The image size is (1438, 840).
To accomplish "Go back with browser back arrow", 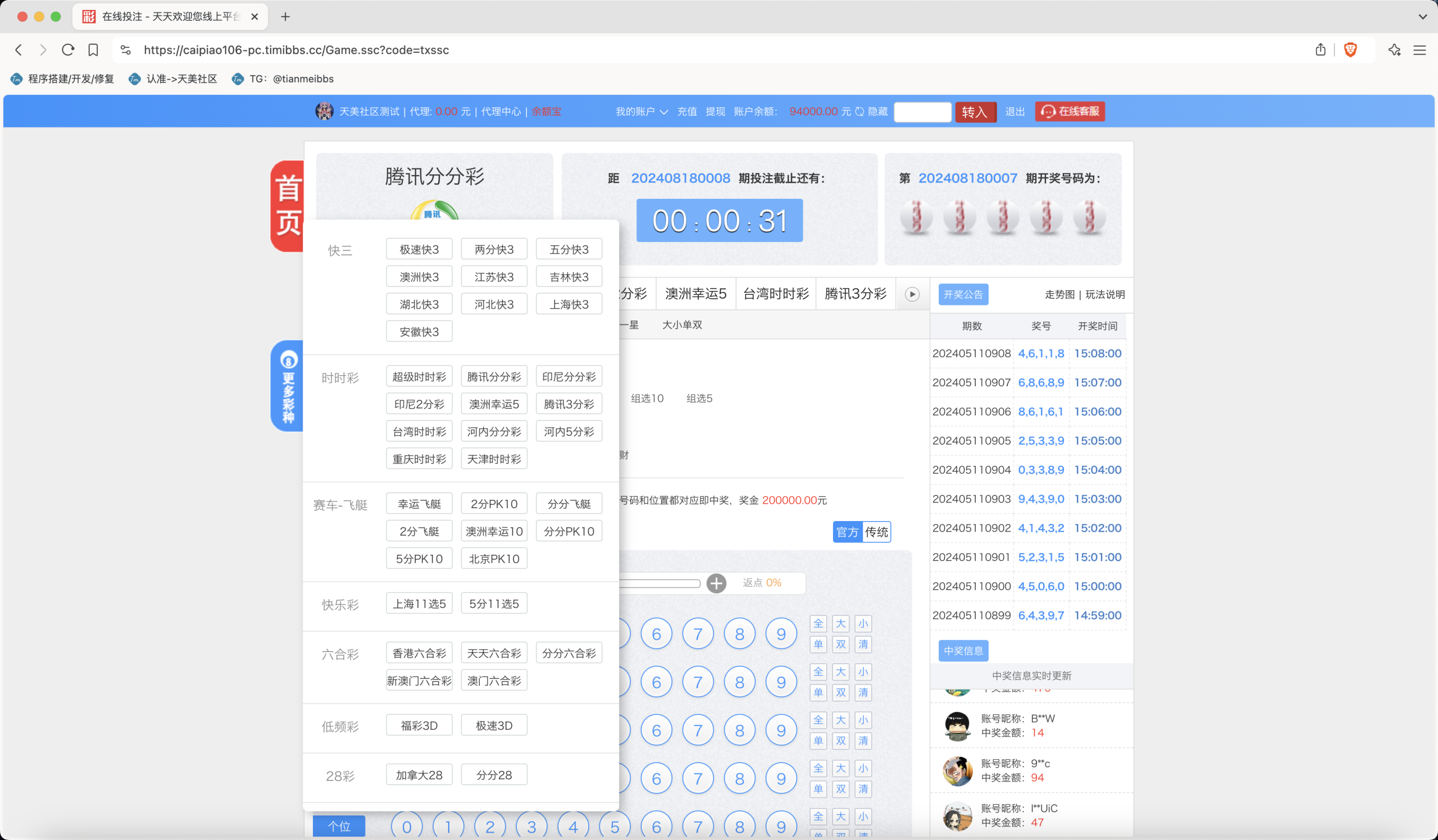I will 19,50.
